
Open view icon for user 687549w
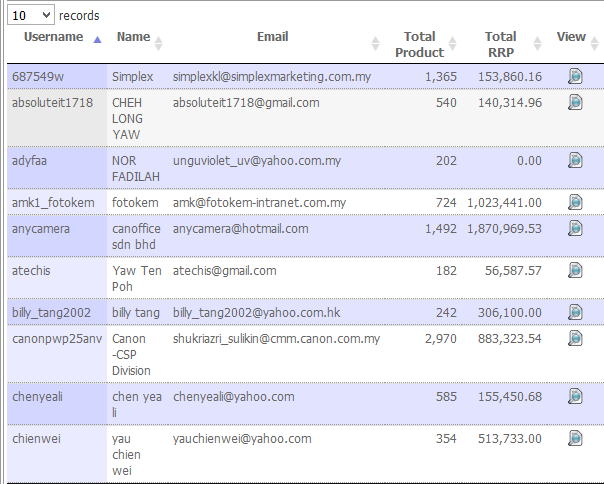(575, 76)
